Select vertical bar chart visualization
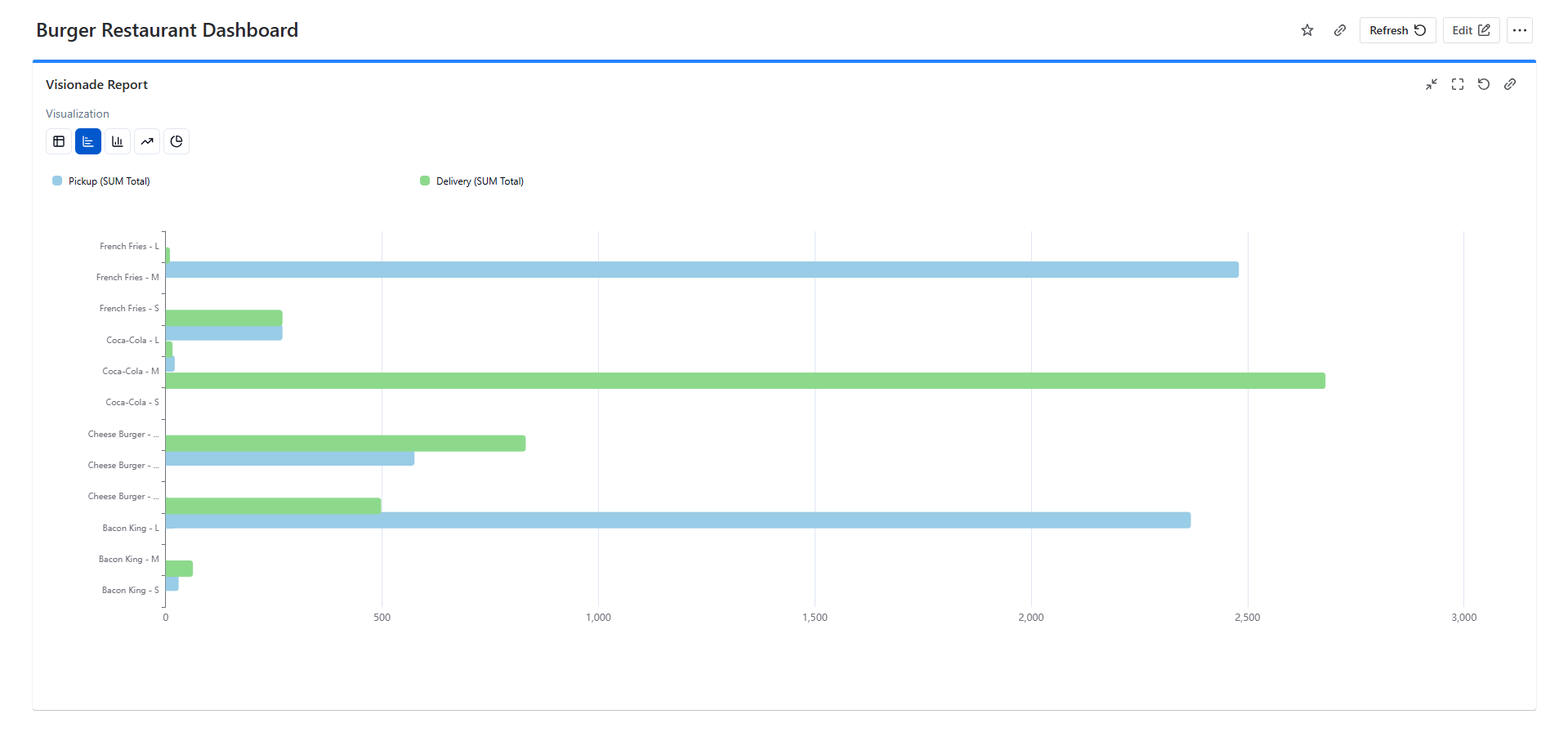Image resolution: width=1568 pixels, height=741 pixels. (x=118, y=141)
